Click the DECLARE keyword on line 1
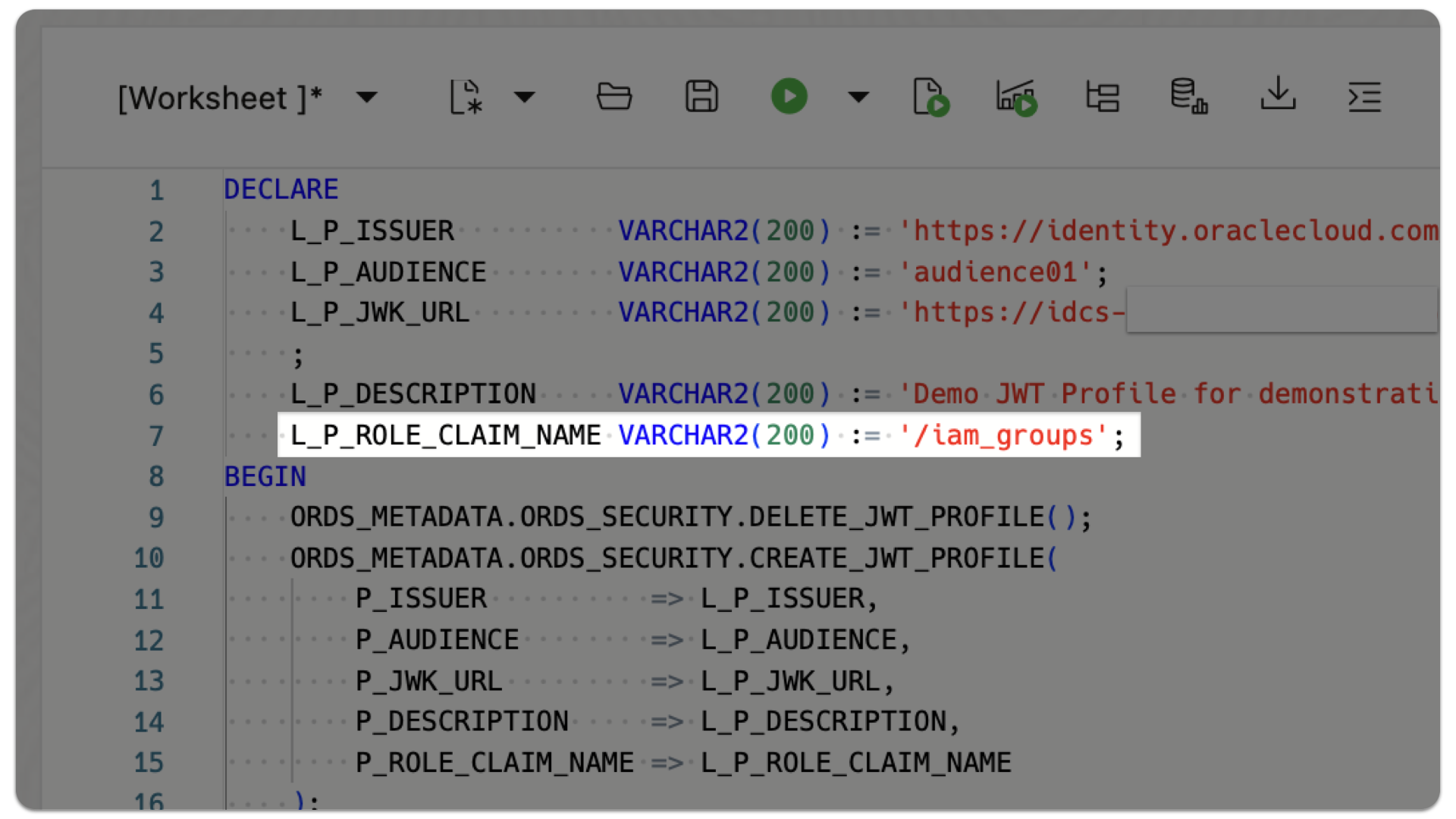 click(x=281, y=189)
